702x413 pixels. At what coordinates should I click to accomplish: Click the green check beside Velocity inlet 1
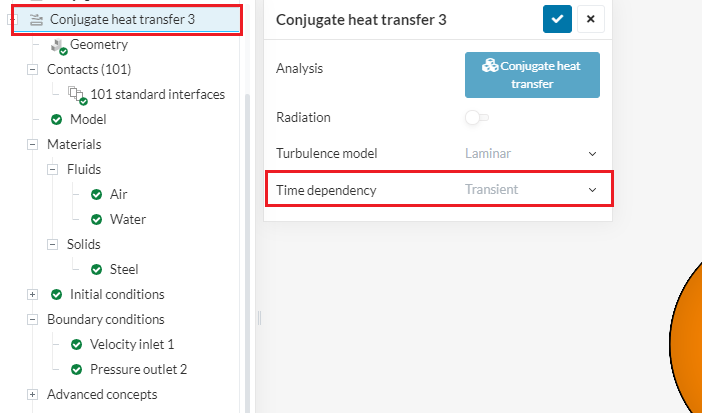pyautogui.click(x=76, y=344)
